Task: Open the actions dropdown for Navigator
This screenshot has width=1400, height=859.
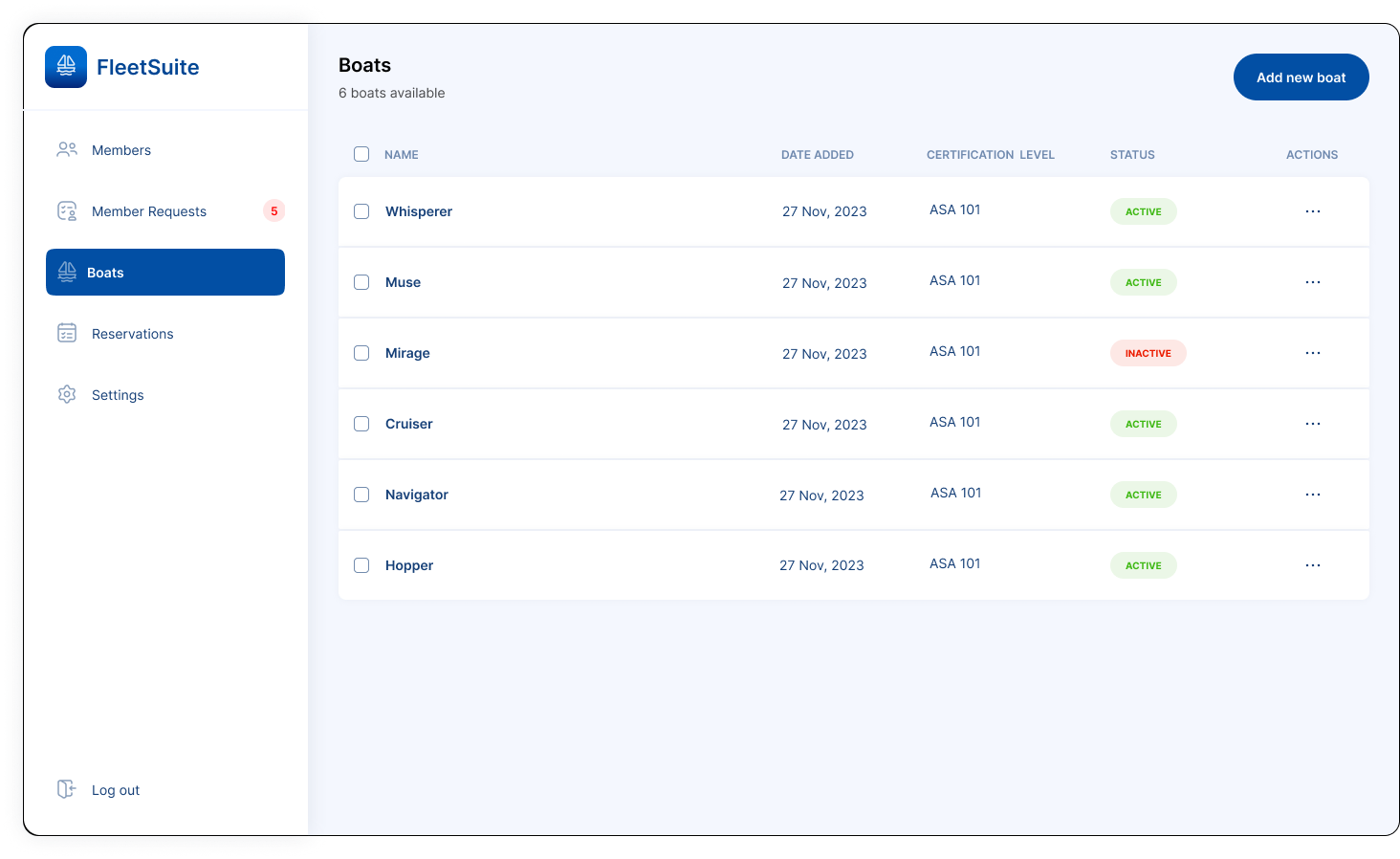Action: [x=1312, y=495]
